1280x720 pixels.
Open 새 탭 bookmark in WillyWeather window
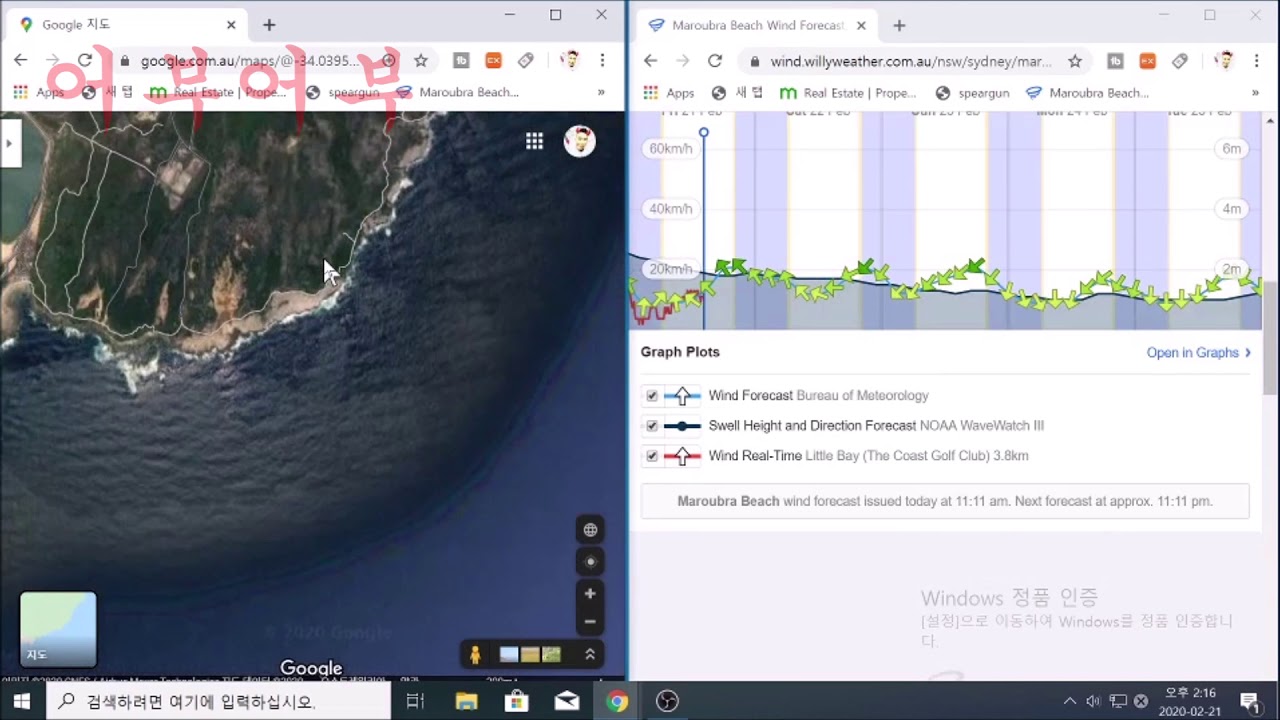tap(738, 92)
